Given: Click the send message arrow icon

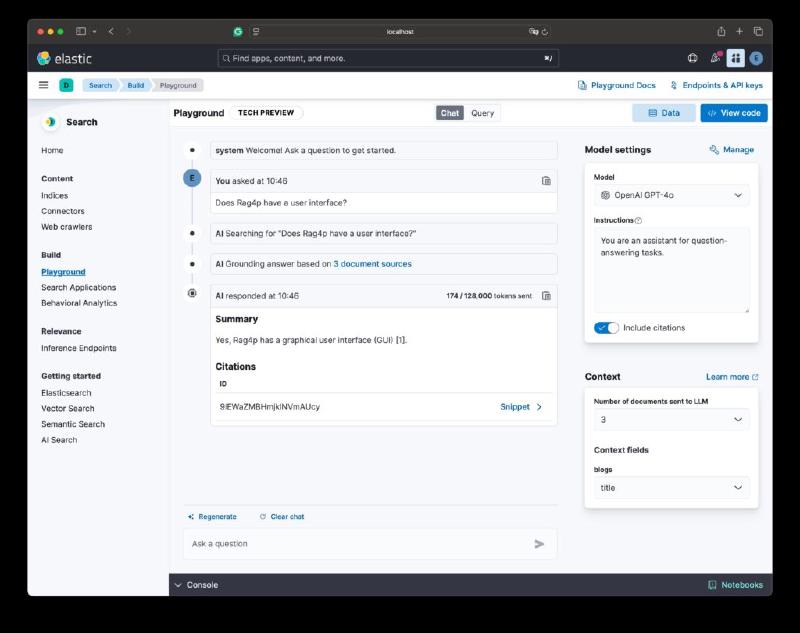Looking at the screenshot, I should [539, 544].
